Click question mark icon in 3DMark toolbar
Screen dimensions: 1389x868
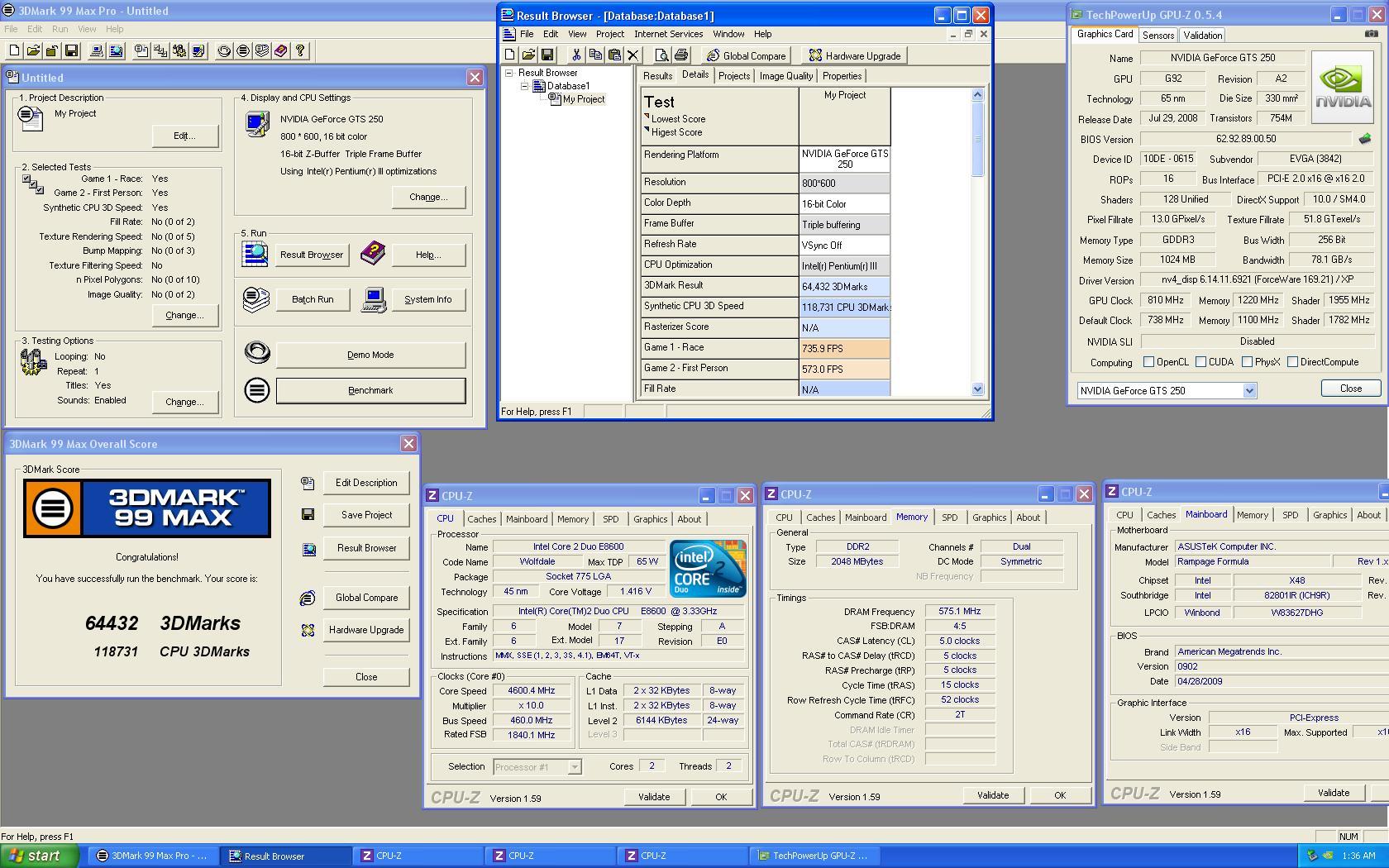click(x=300, y=50)
